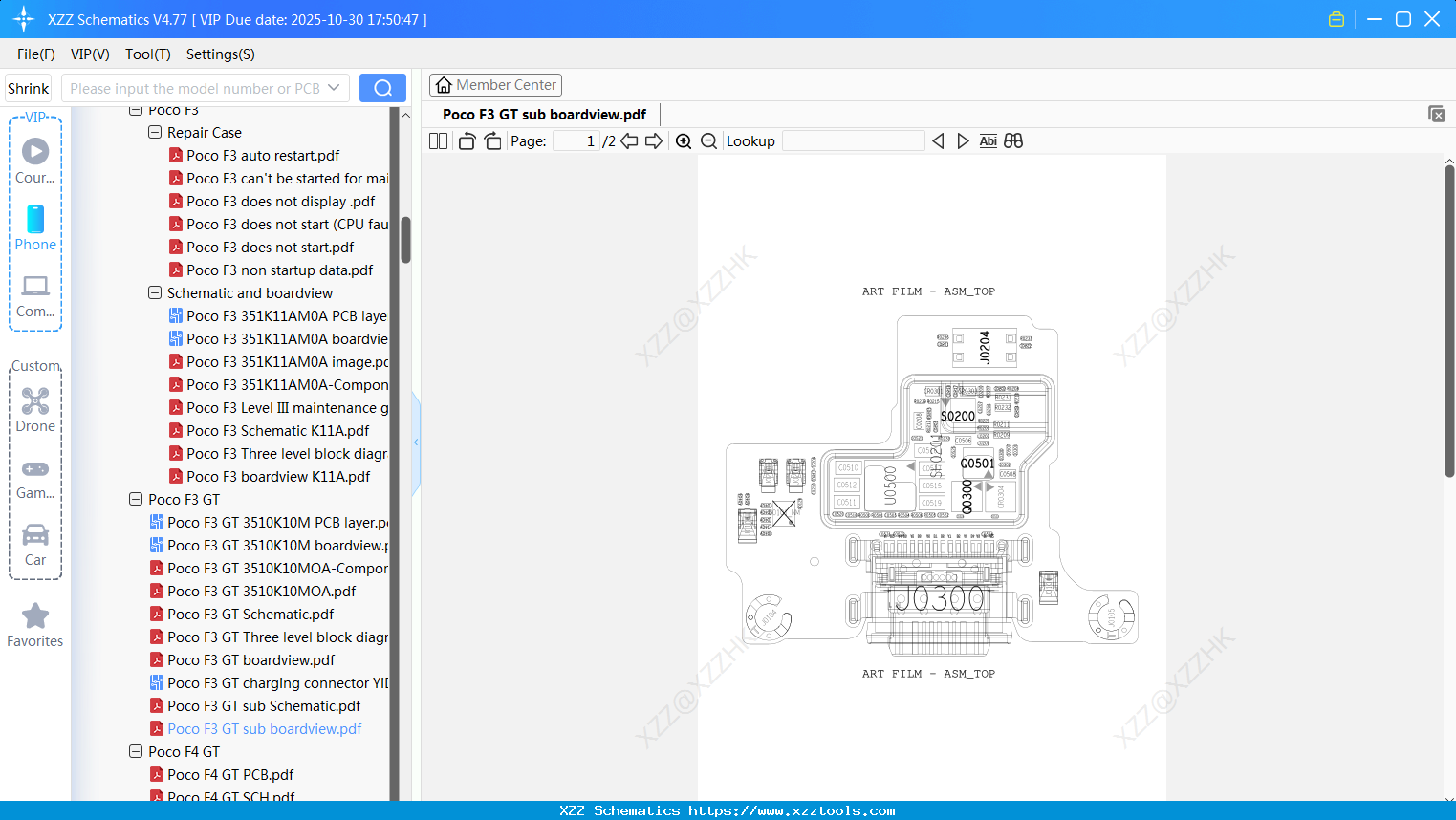1456x820 pixels.
Task: Open the Member Center
Action: 495,84
